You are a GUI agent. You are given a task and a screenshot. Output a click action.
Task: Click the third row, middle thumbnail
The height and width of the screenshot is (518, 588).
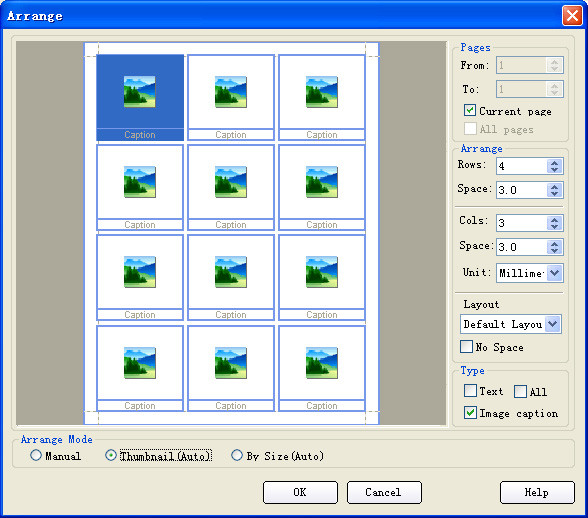coord(231,272)
